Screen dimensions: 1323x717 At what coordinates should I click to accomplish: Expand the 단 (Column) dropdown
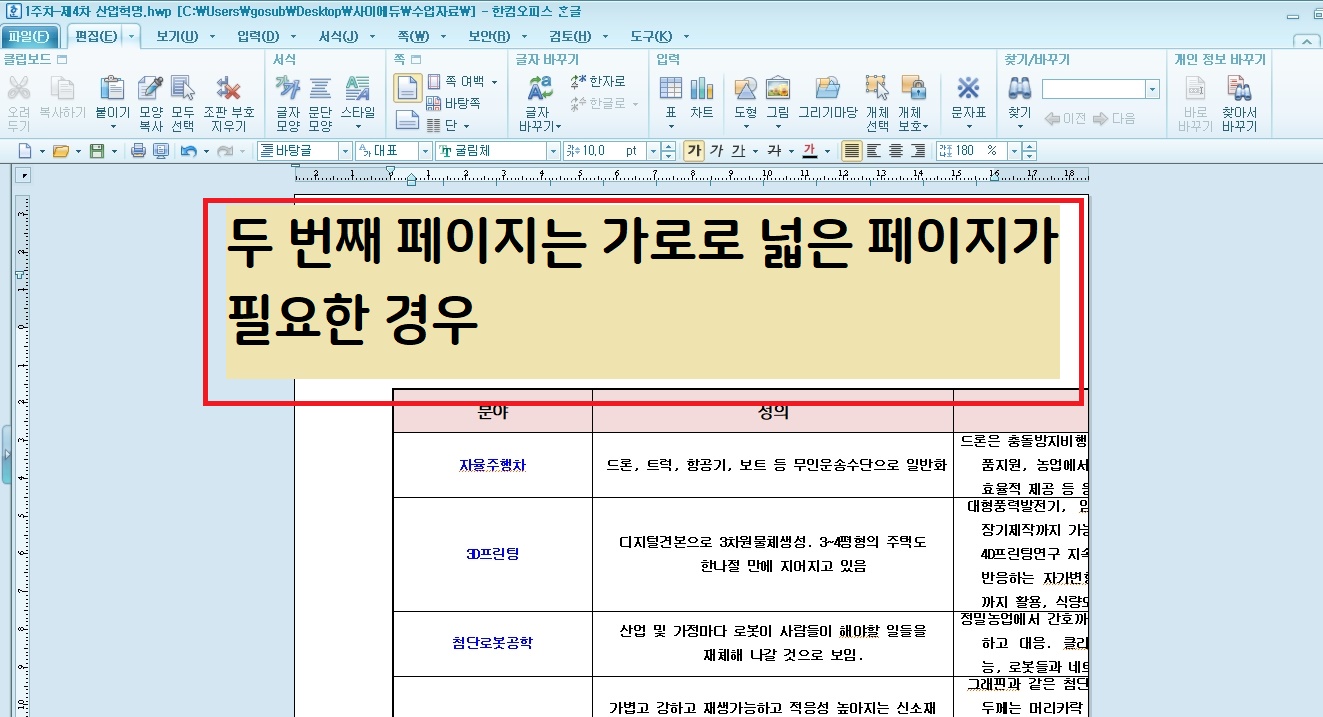(x=466, y=126)
